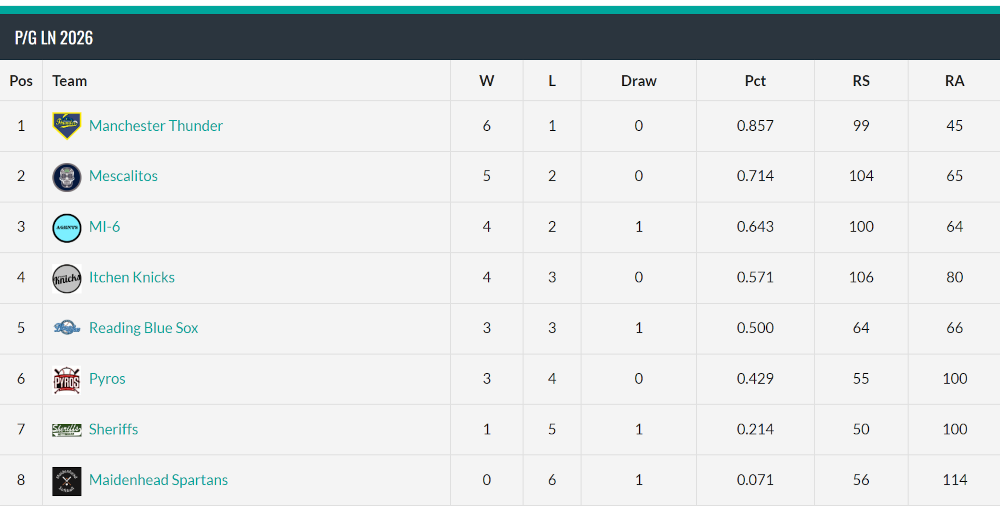The height and width of the screenshot is (511, 1000).
Task: Click the Itchen Knicks grey logo
Action: click(66, 278)
